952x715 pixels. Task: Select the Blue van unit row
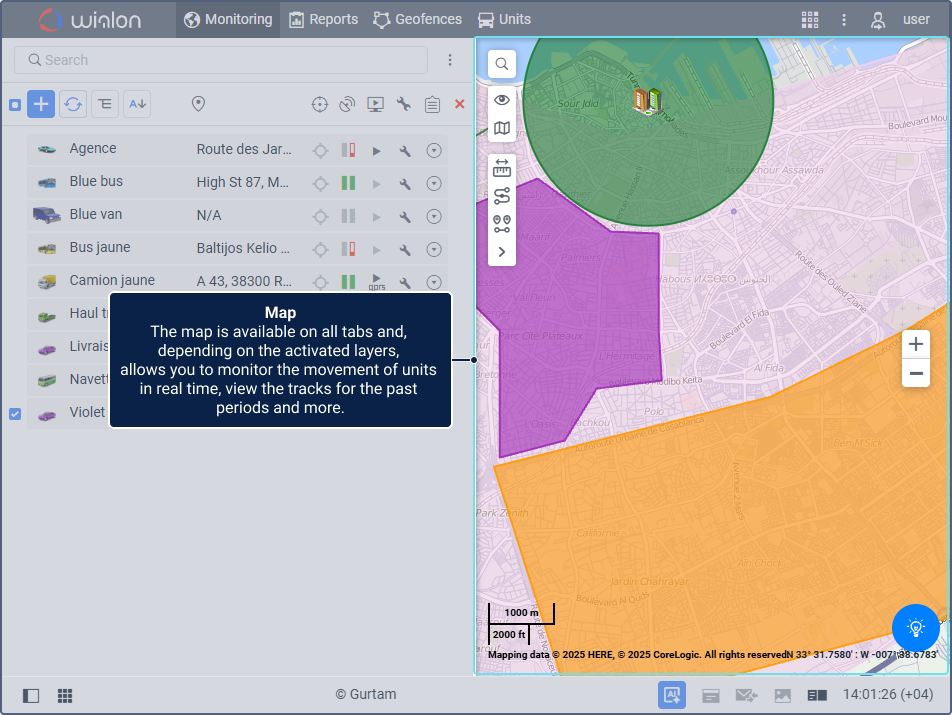coord(237,216)
